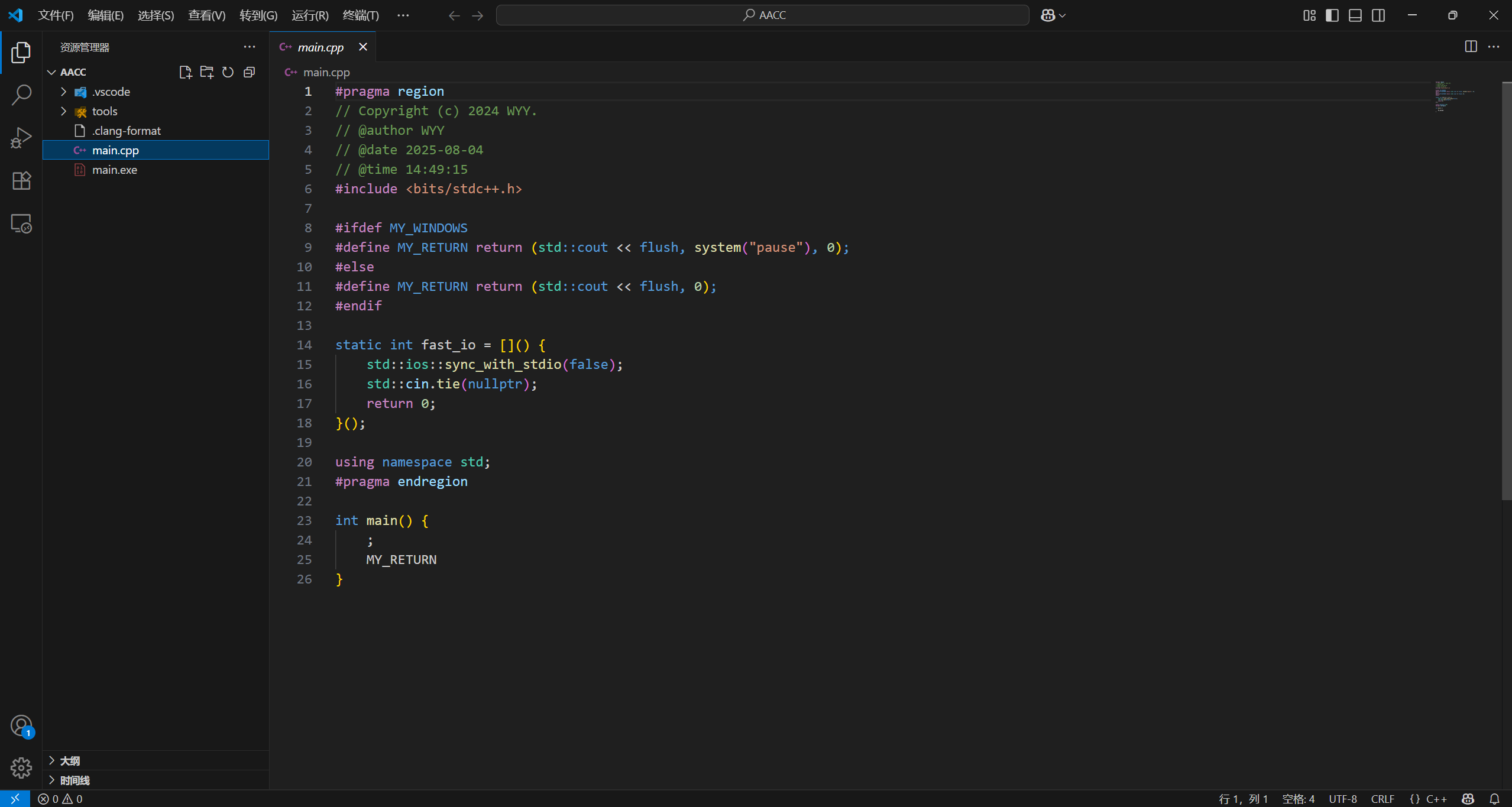Open the 终端(T) menu
Image resolution: width=1512 pixels, height=807 pixels.
tap(361, 15)
